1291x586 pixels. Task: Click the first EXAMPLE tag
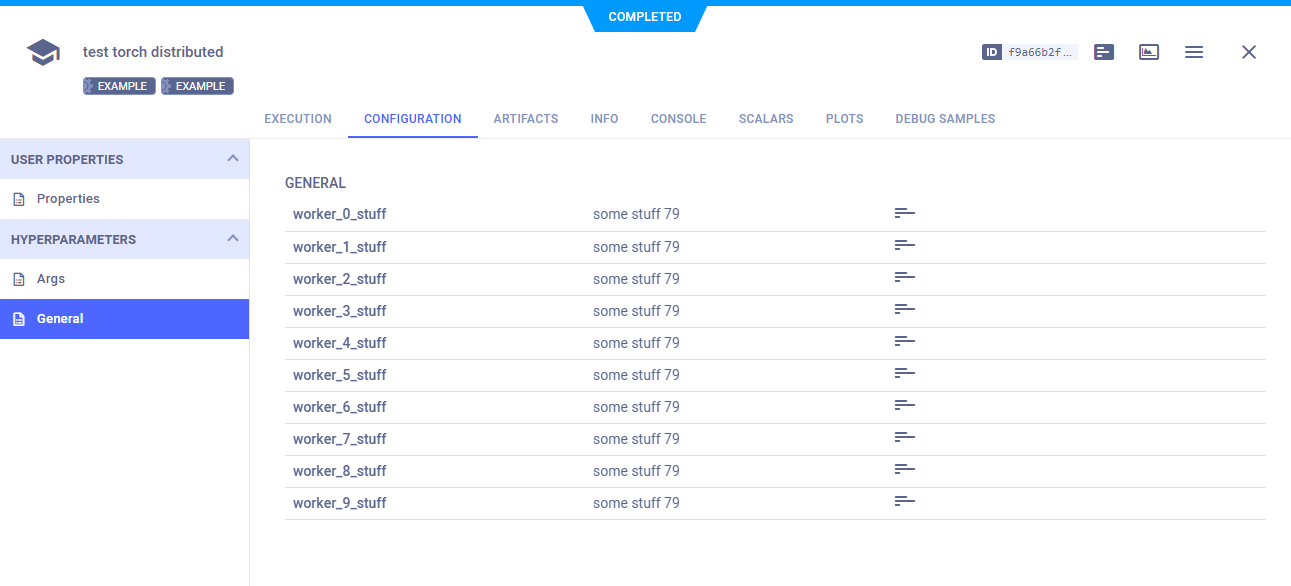pyautogui.click(x=119, y=86)
